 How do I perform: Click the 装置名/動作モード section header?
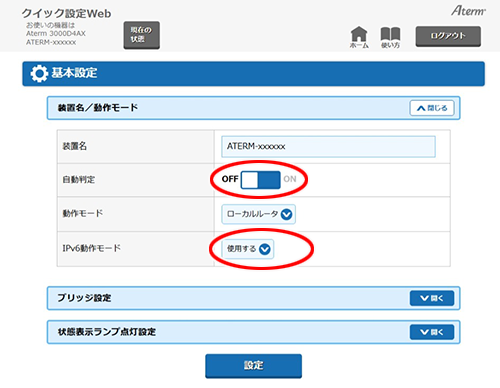pos(253,108)
